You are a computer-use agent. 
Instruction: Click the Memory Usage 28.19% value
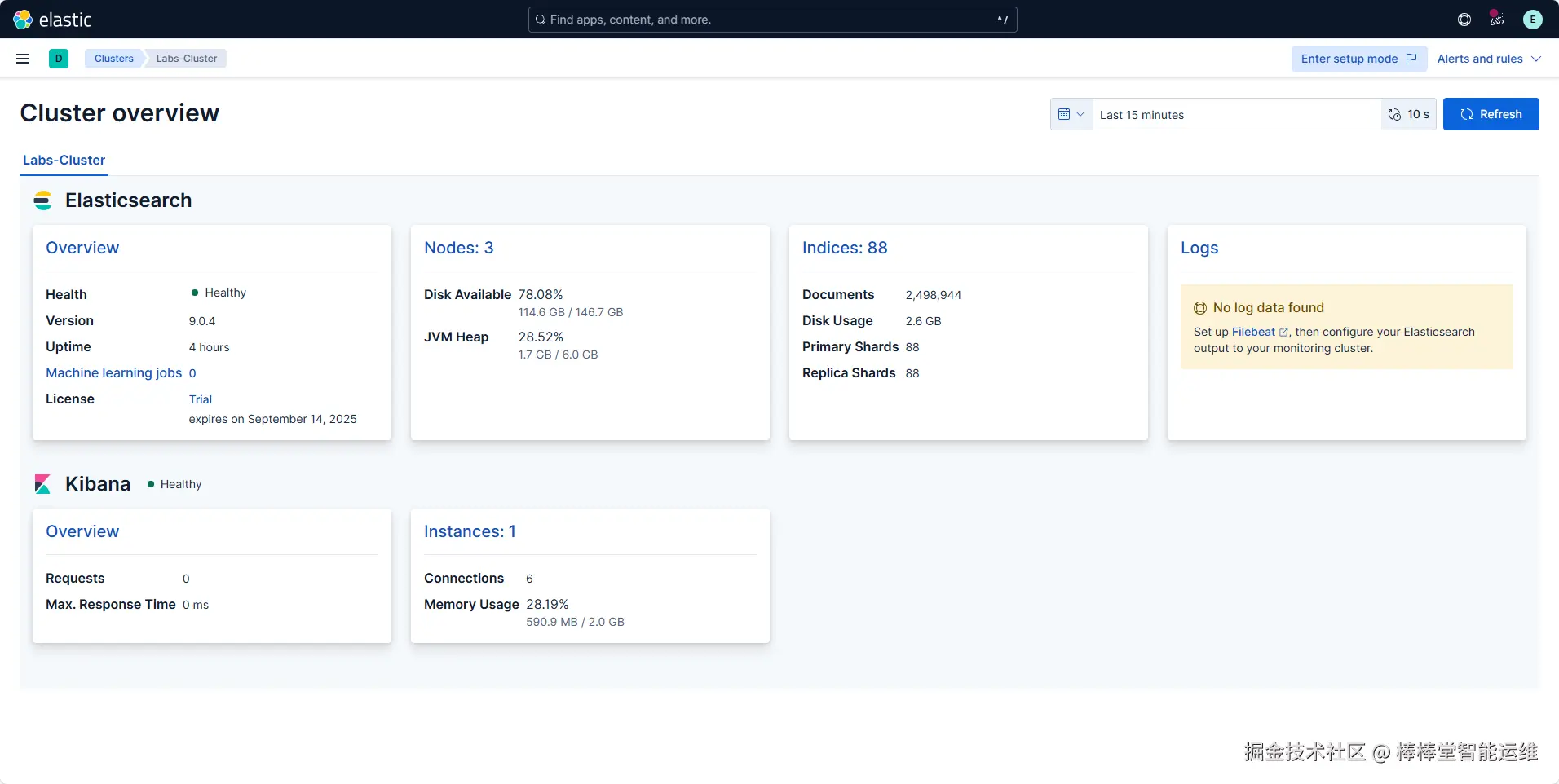pyautogui.click(x=547, y=605)
